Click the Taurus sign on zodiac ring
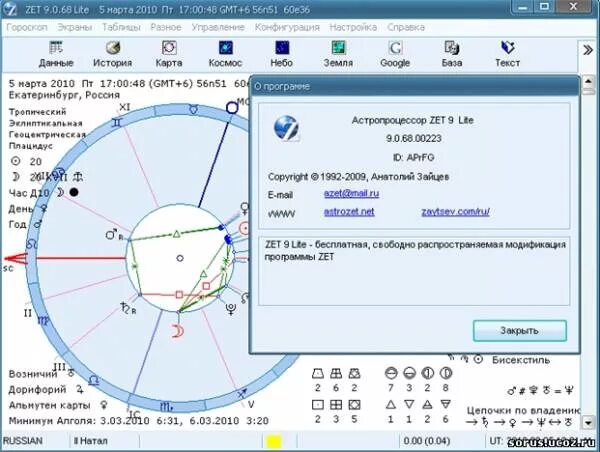The width and height of the screenshot is (600, 452). (194, 109)
